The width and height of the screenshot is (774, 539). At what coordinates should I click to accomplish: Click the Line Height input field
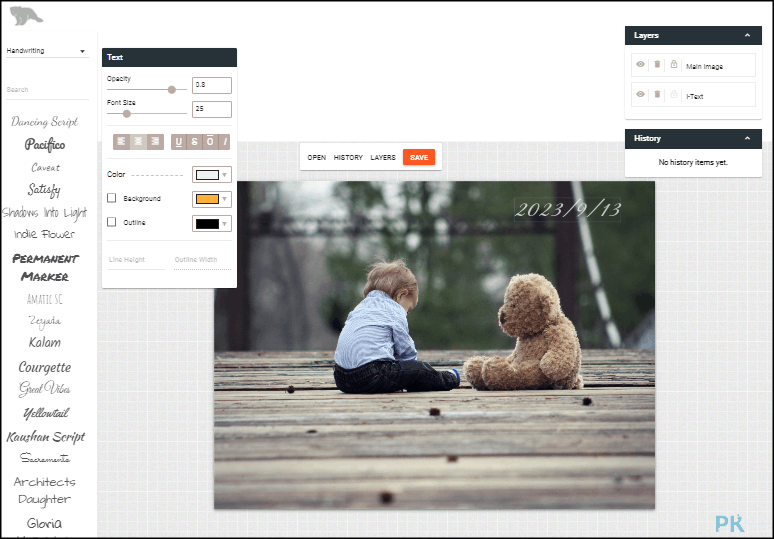coord(136,261)
